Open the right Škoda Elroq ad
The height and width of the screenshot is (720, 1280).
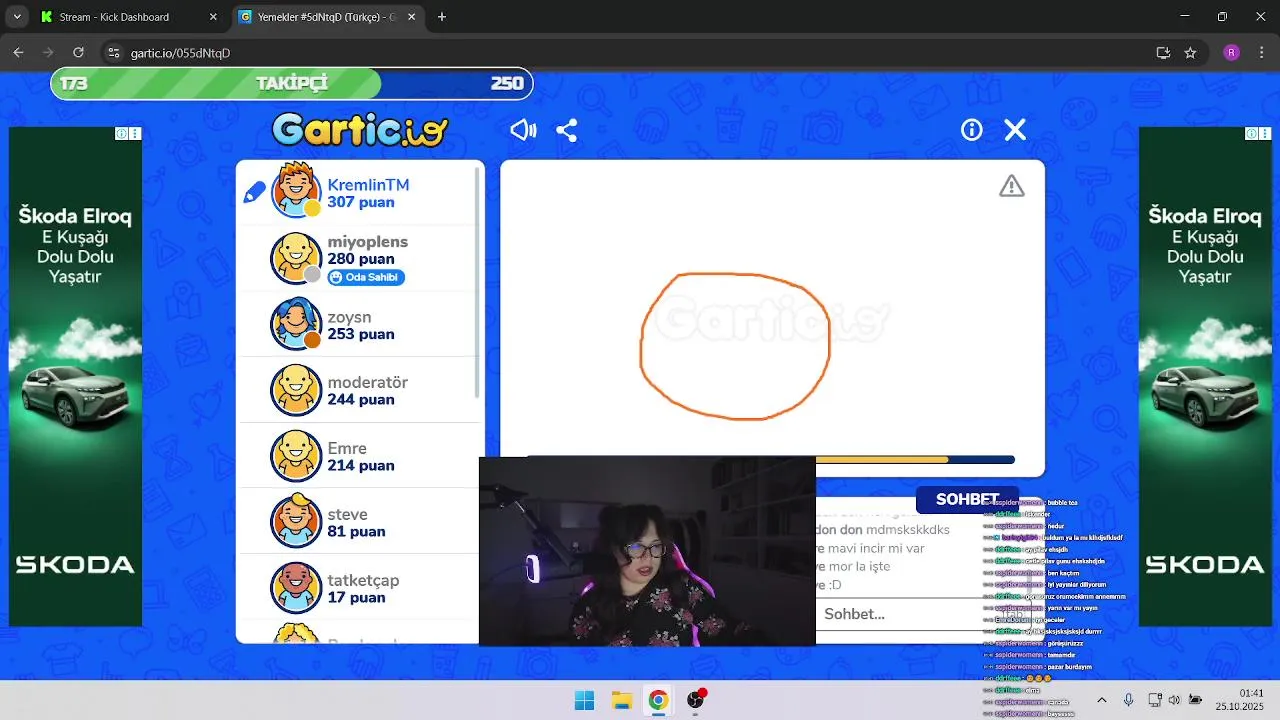click(x=1205, y=377)
